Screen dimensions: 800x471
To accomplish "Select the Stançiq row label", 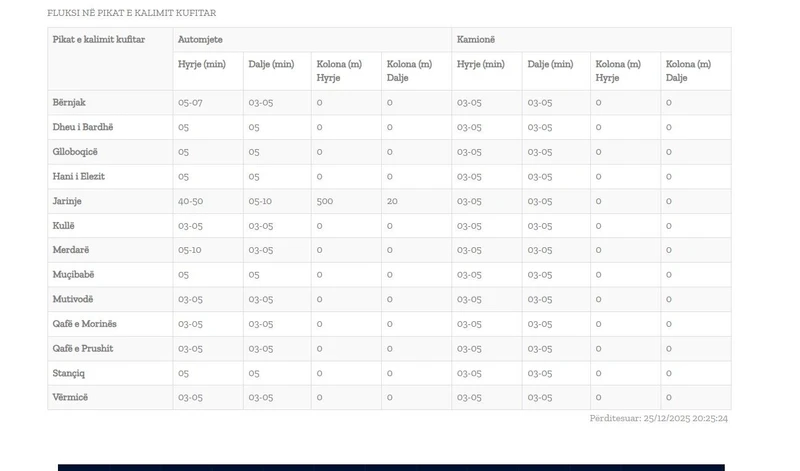I will tap(69, 373).
